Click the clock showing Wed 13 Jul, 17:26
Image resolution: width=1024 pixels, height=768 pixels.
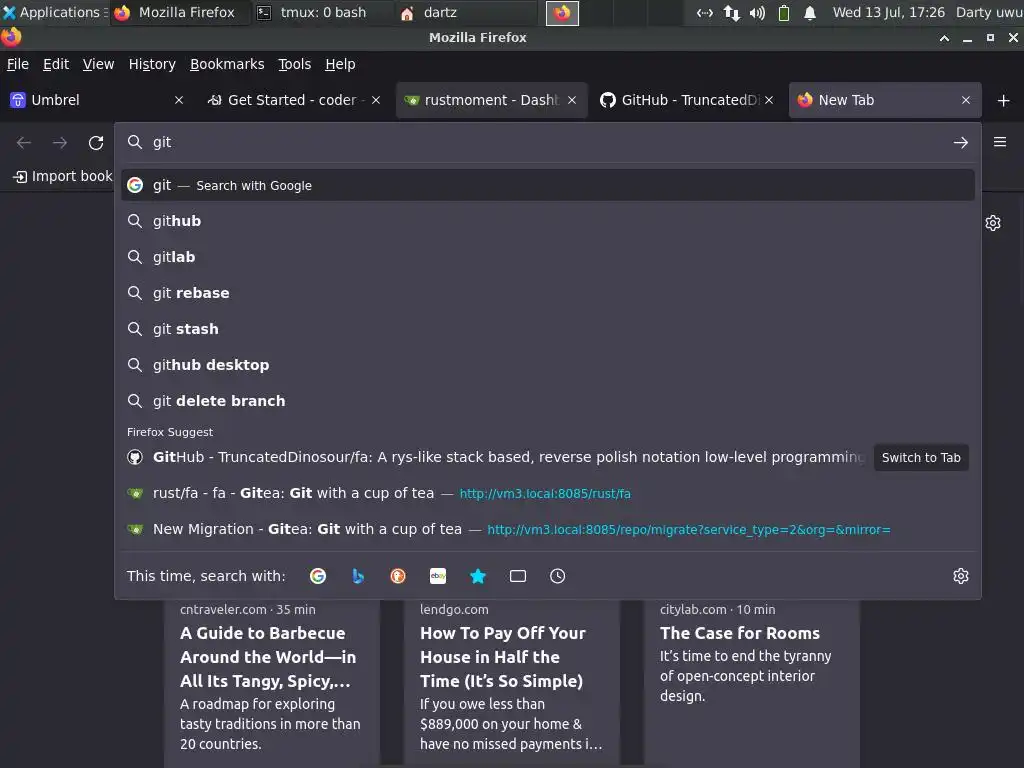click(x=888, y=12)
